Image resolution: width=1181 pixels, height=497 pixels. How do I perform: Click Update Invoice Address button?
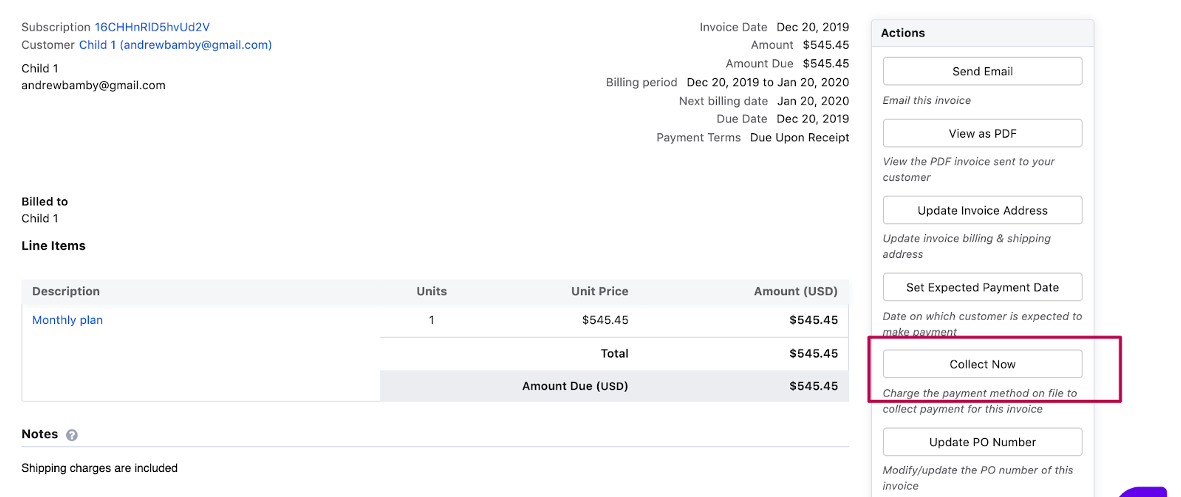tap(982, 210)
